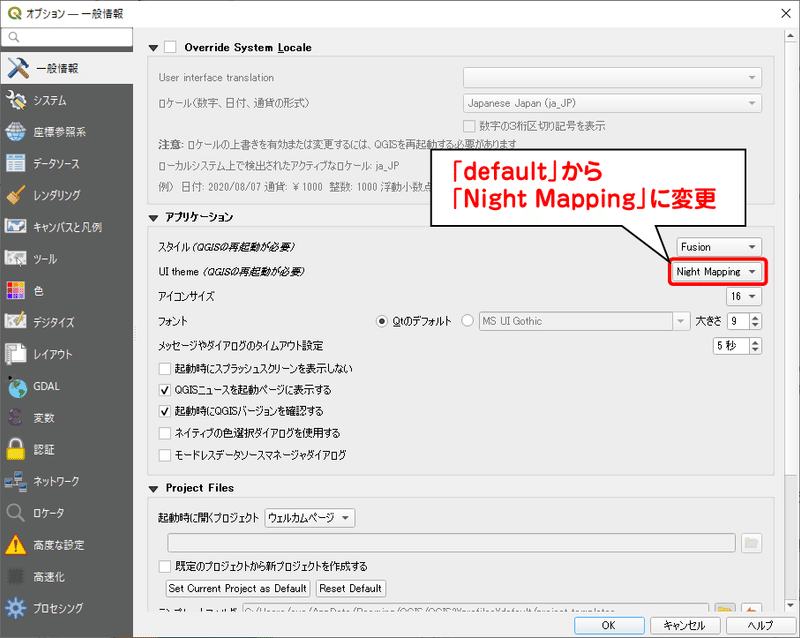Click the Reset Default button
Image resolution: width=800 pixels, height=638 pixels.
[x=351, y=588]
